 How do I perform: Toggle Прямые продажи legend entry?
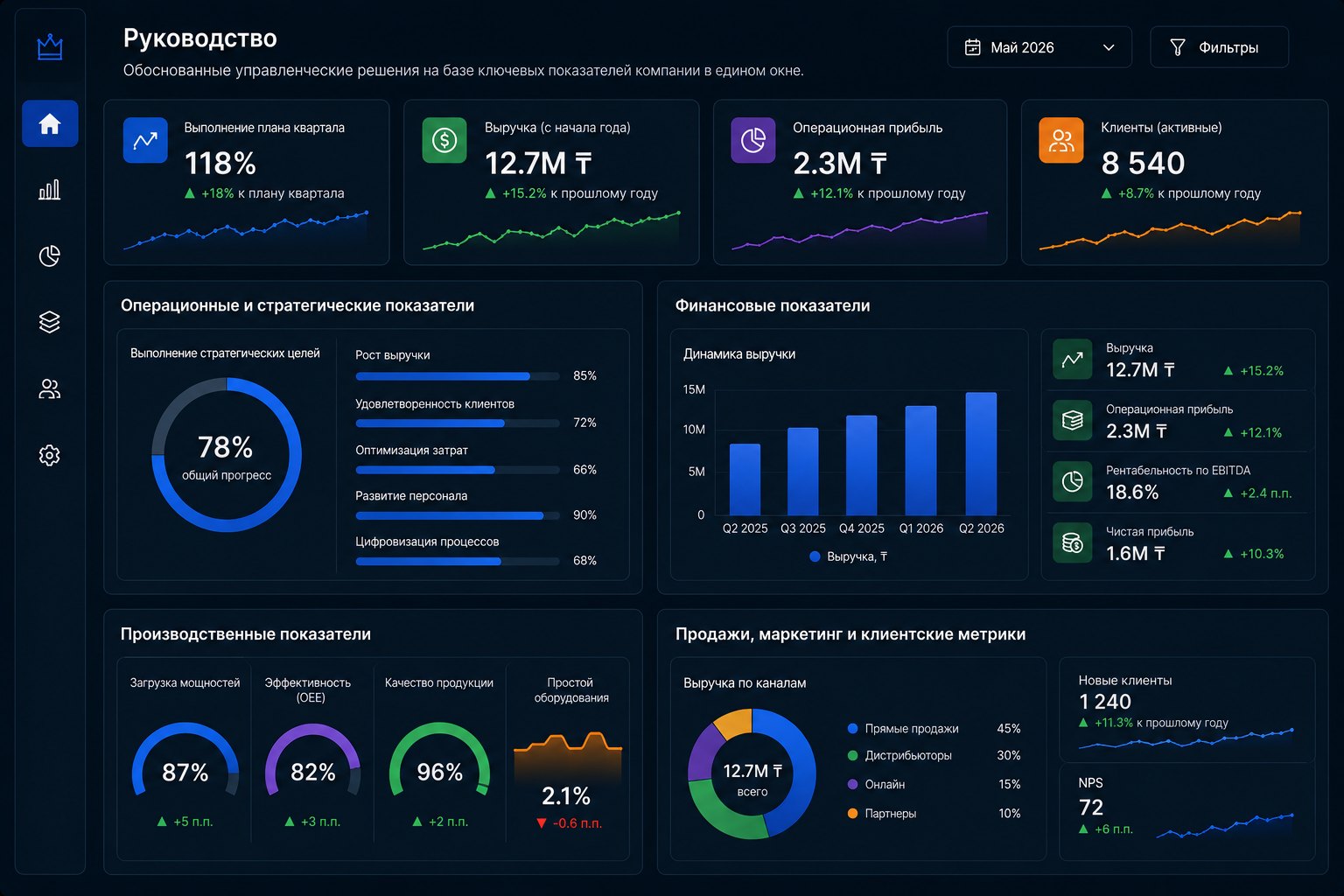903,729
